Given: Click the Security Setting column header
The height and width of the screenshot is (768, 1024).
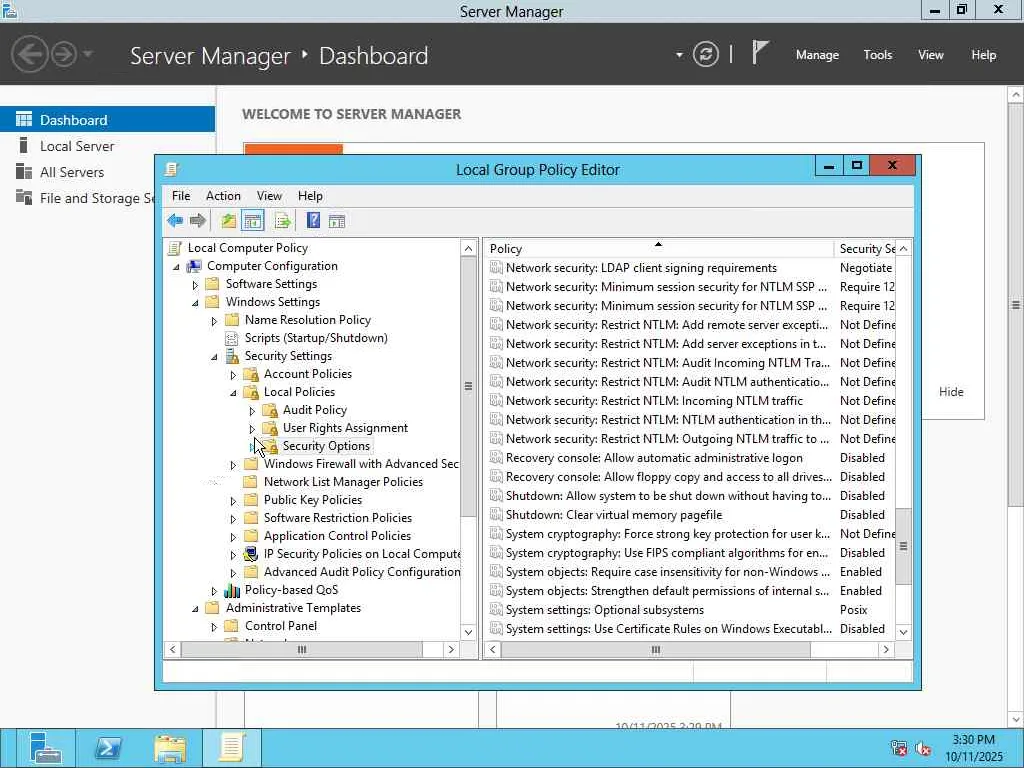Looking at the screenshot, I should pyautogui.click(x=866, y=248).
